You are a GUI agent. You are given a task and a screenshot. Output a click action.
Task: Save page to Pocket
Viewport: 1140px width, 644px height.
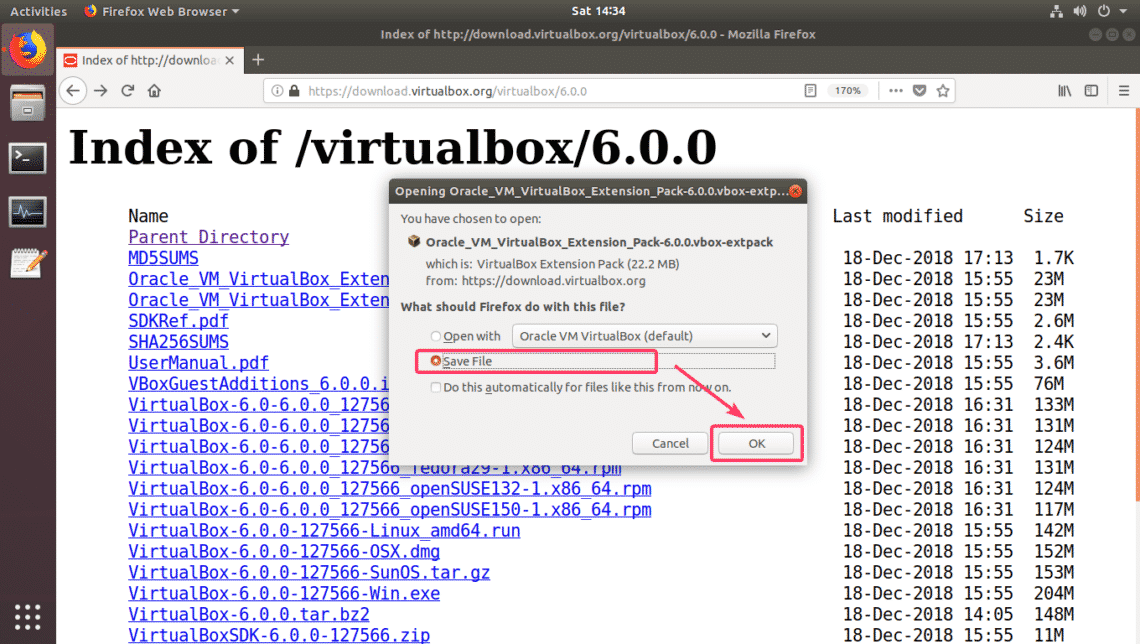[x=920, y=91]
